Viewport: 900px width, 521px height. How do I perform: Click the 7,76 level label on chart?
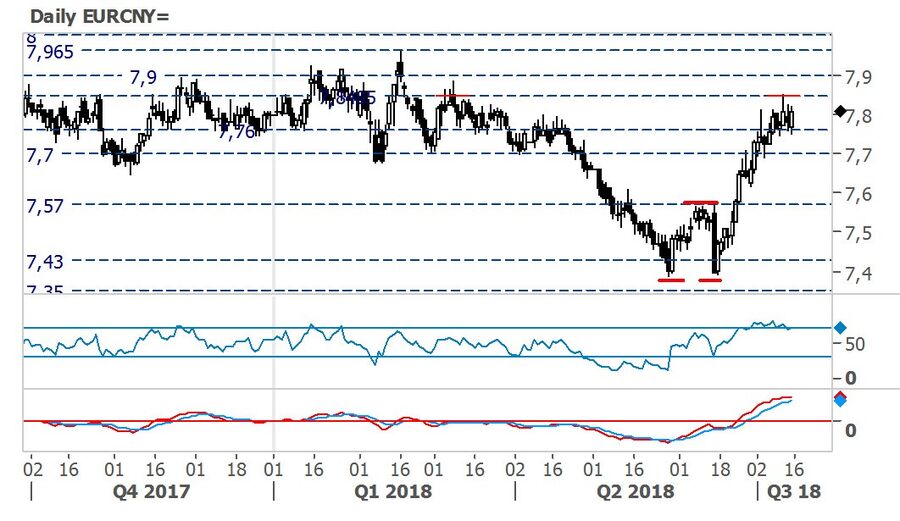tap(236, 132)
